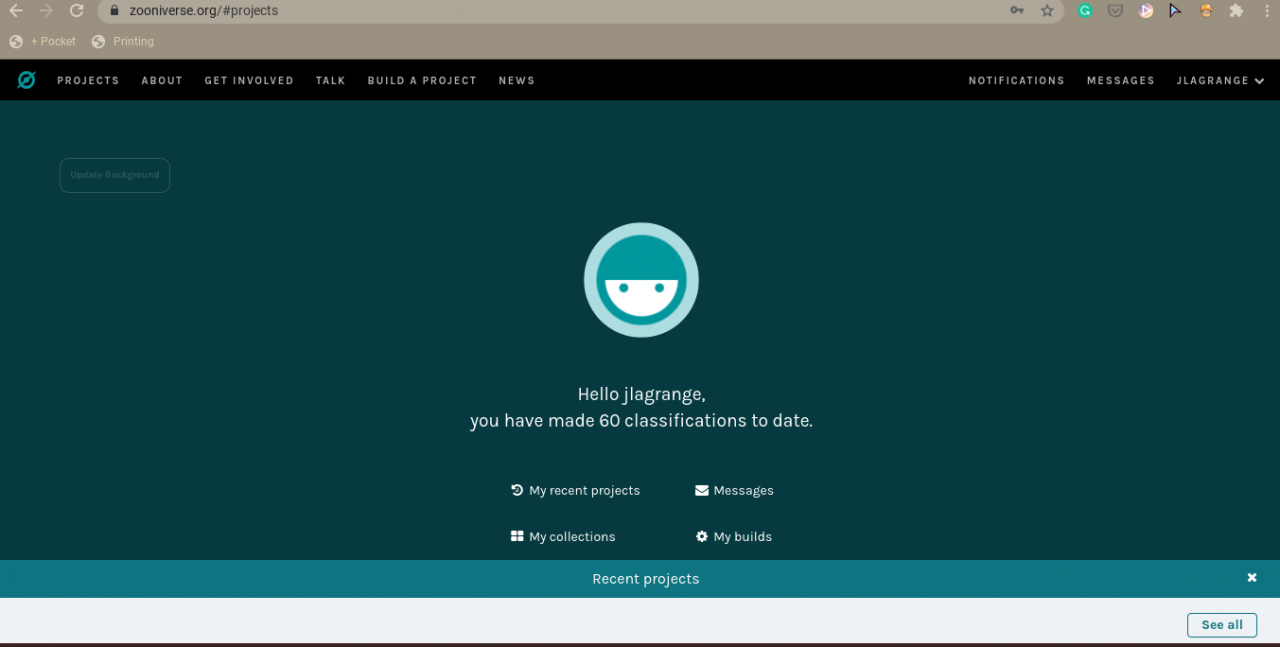Open the Pocket extension icon

tap(1115, 11)
